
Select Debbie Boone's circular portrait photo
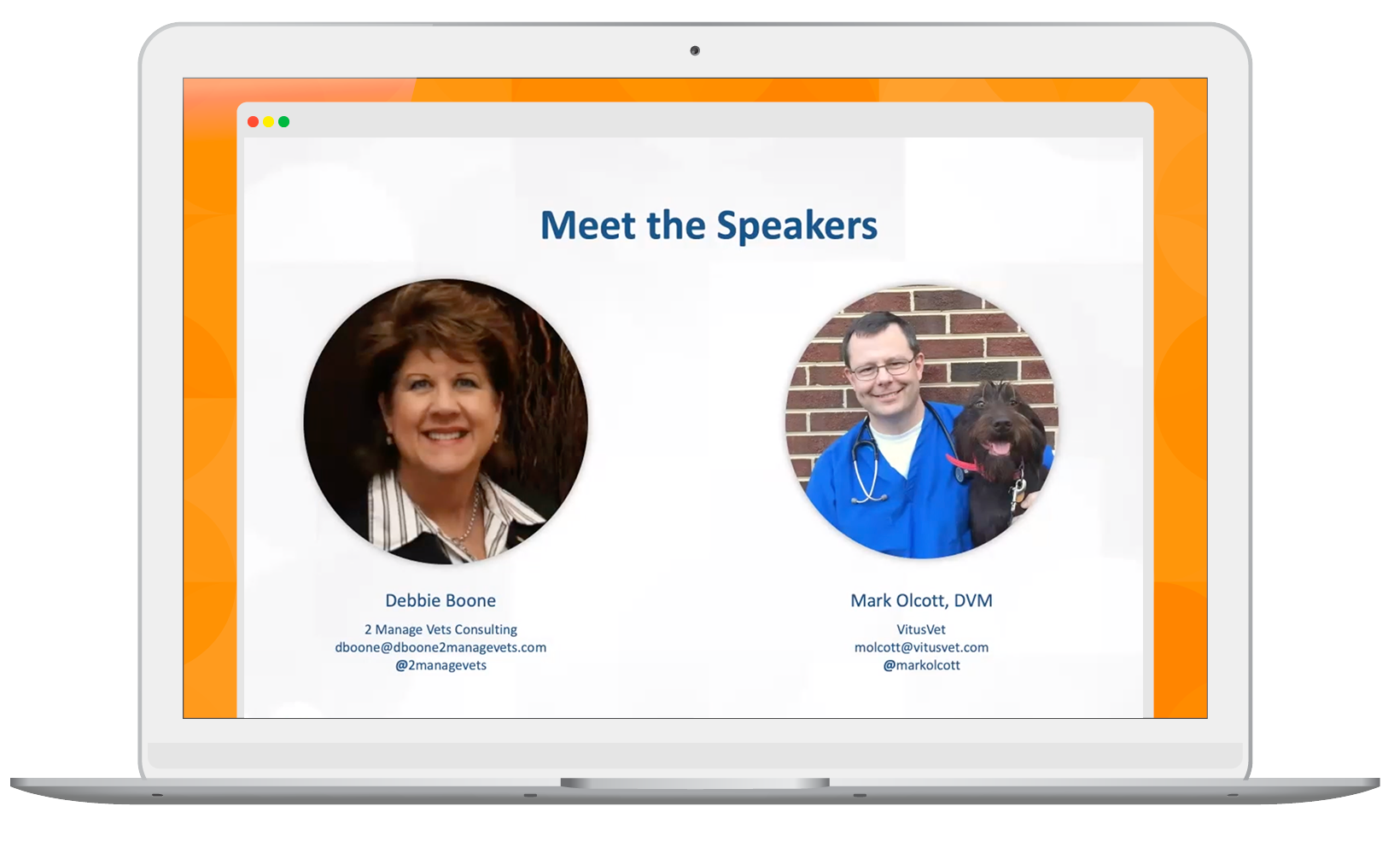pyautogui.click(x=446, y=422)
